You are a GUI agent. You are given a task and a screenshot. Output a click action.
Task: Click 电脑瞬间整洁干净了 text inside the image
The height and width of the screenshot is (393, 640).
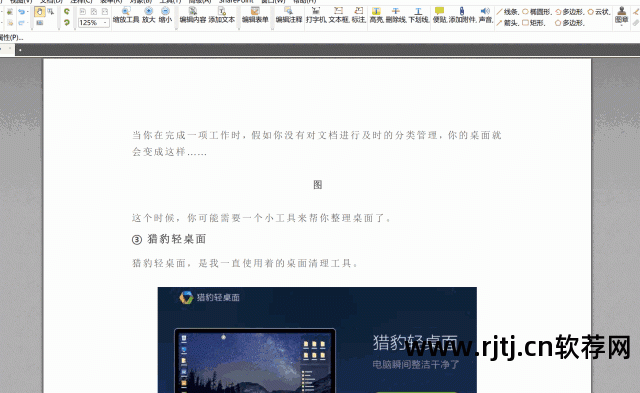tap(416, 364)
